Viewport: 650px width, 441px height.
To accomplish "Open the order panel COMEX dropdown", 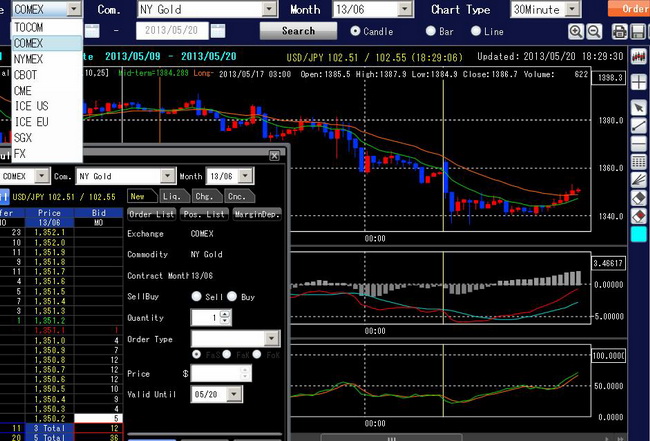I will (42, 176).
